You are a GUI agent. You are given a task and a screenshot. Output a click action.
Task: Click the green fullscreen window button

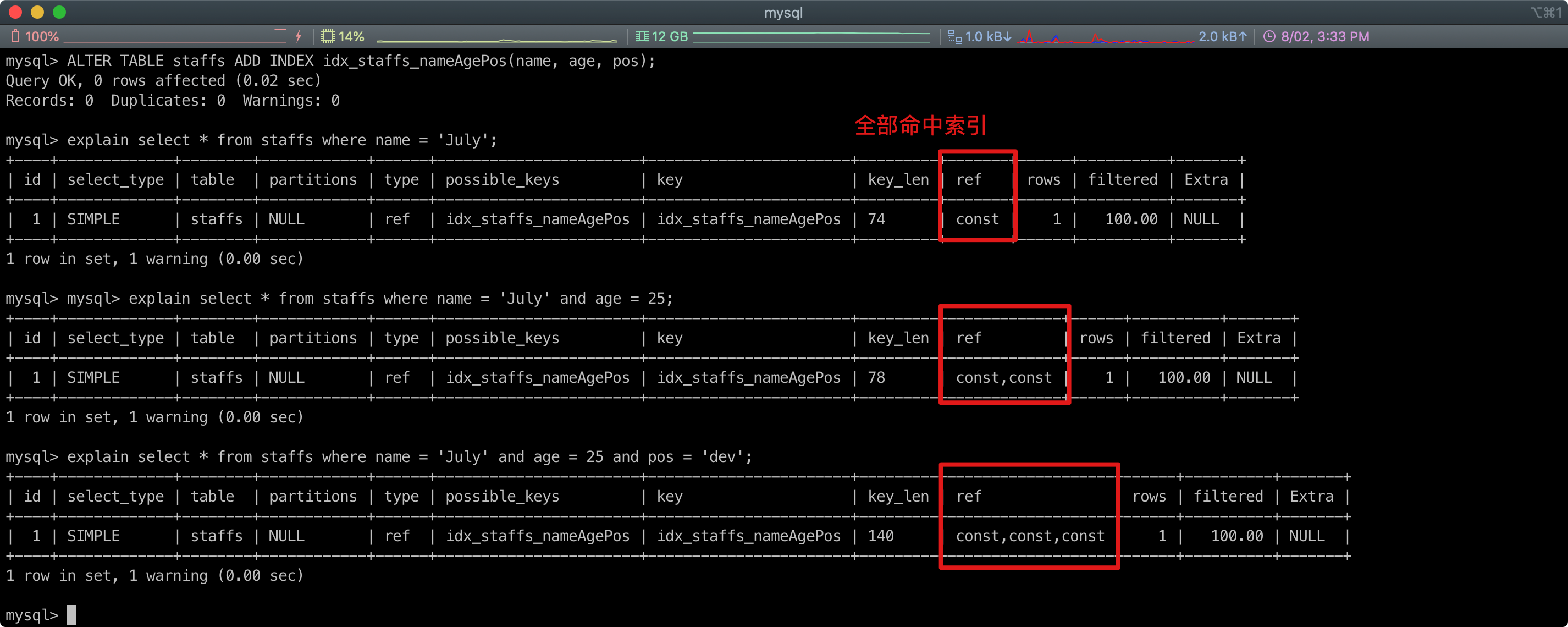coord(59,12)
